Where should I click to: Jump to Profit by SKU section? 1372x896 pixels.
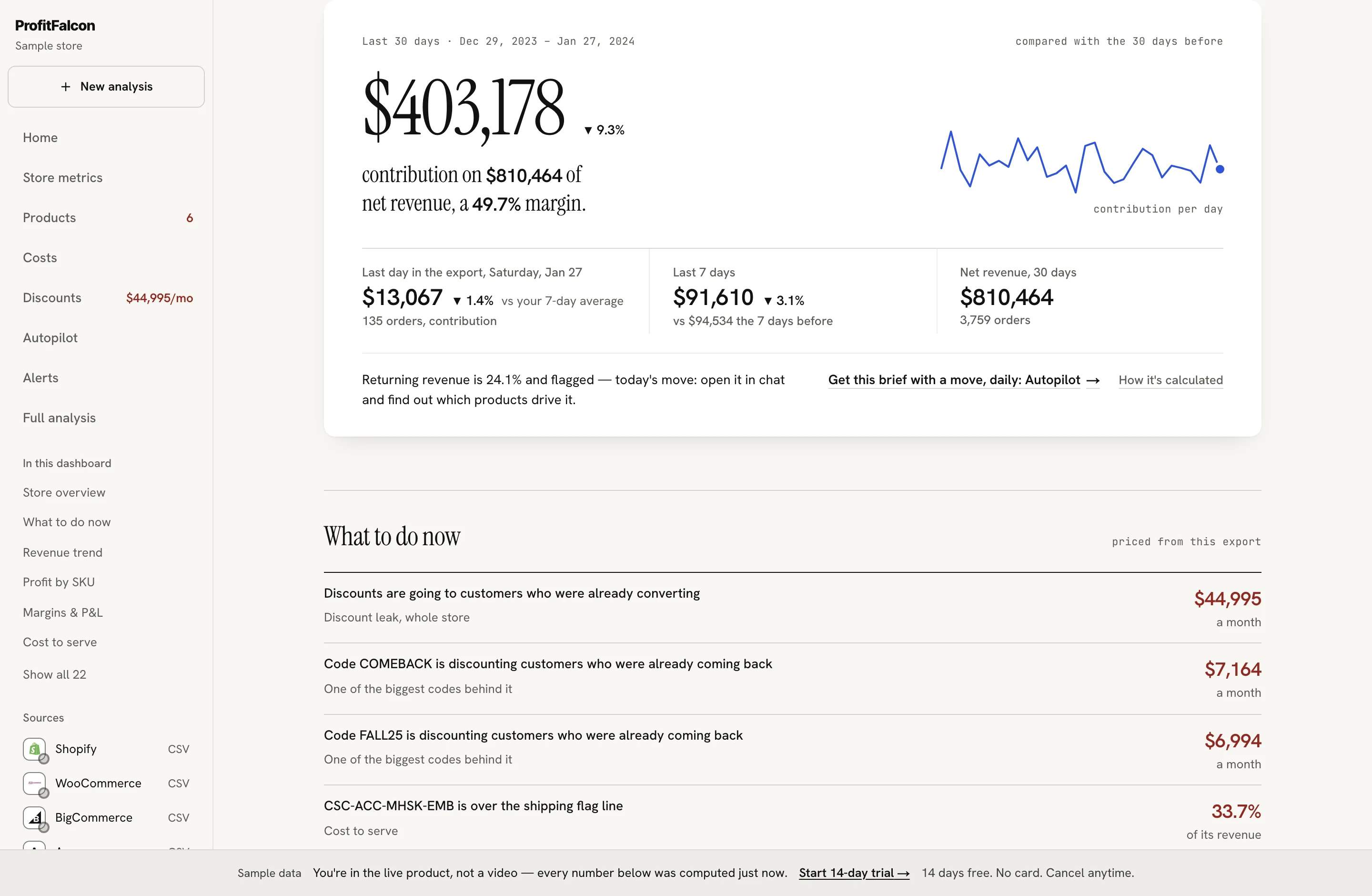tap(59, 582)
